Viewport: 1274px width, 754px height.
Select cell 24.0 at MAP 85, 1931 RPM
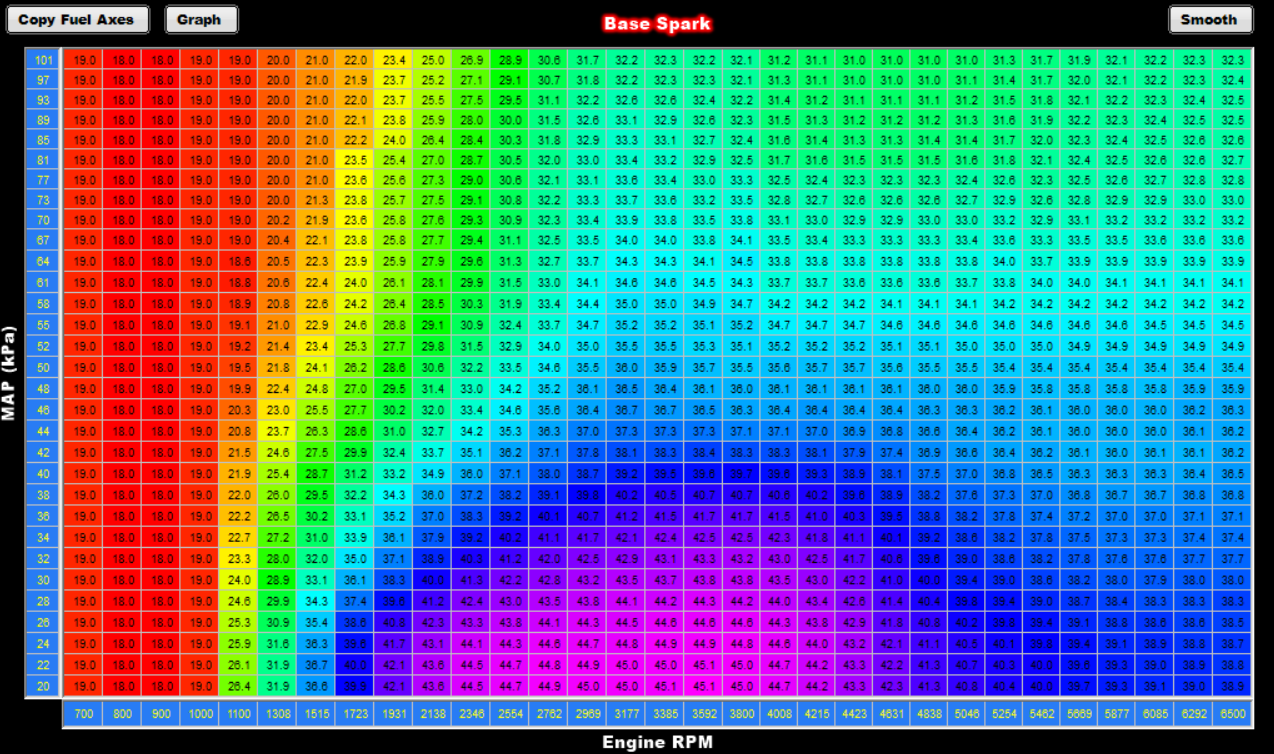(394, 140)
